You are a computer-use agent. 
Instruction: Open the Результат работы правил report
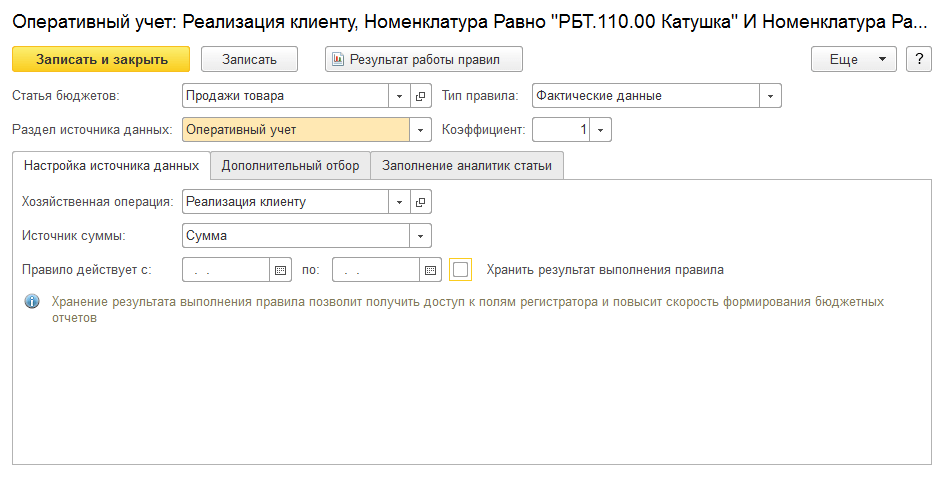click(424, 59)
